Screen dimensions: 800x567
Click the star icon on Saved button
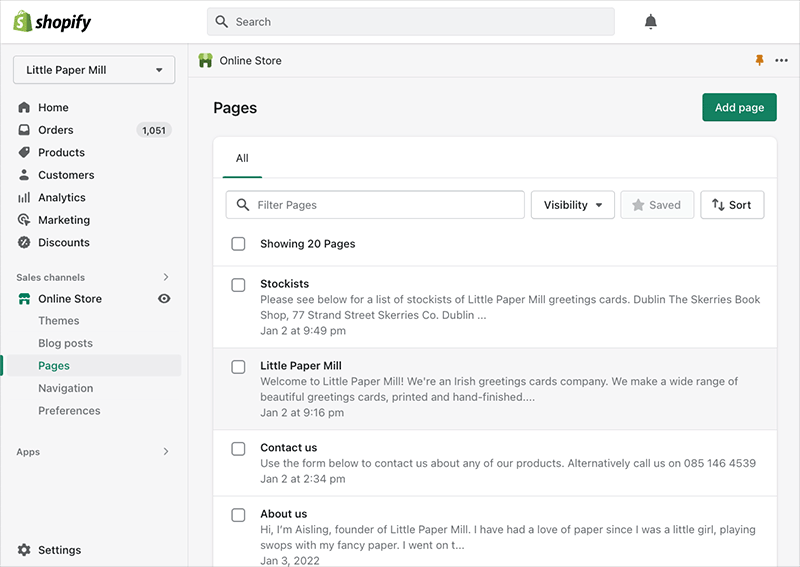(638, 205)
